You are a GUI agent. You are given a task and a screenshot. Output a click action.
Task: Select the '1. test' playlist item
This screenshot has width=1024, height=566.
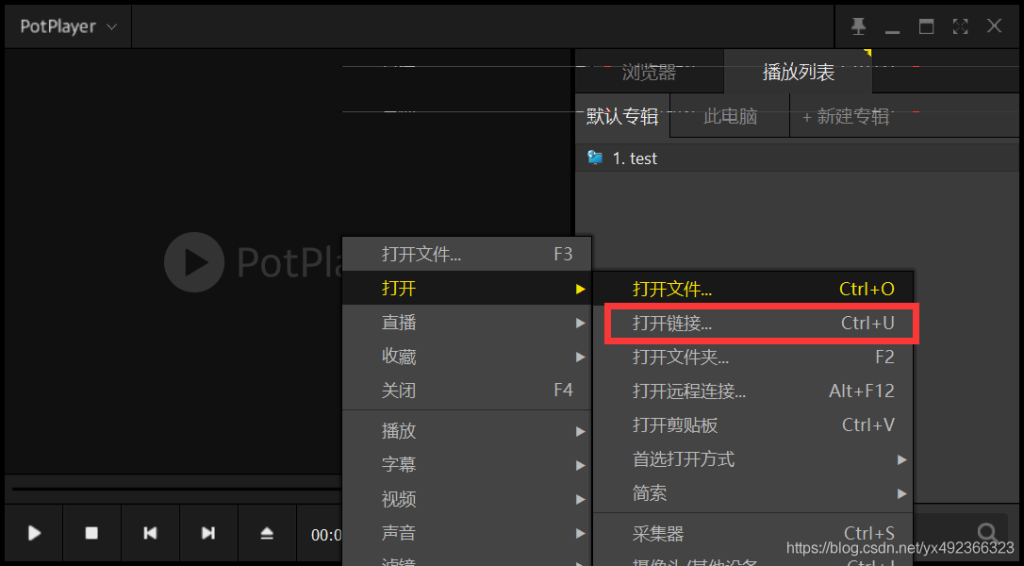tap(634, 158)
